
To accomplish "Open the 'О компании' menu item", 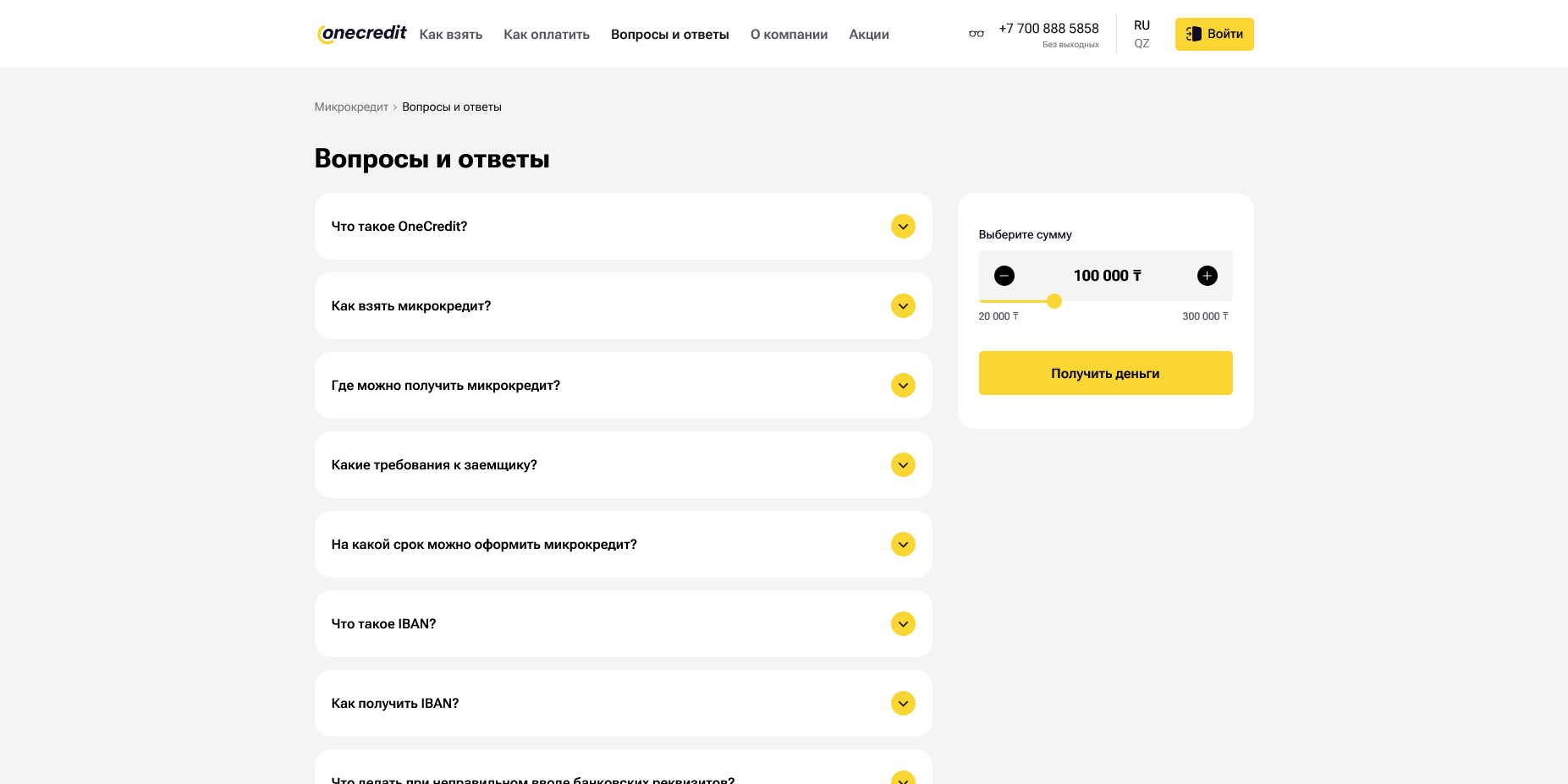I will point(789,35).
